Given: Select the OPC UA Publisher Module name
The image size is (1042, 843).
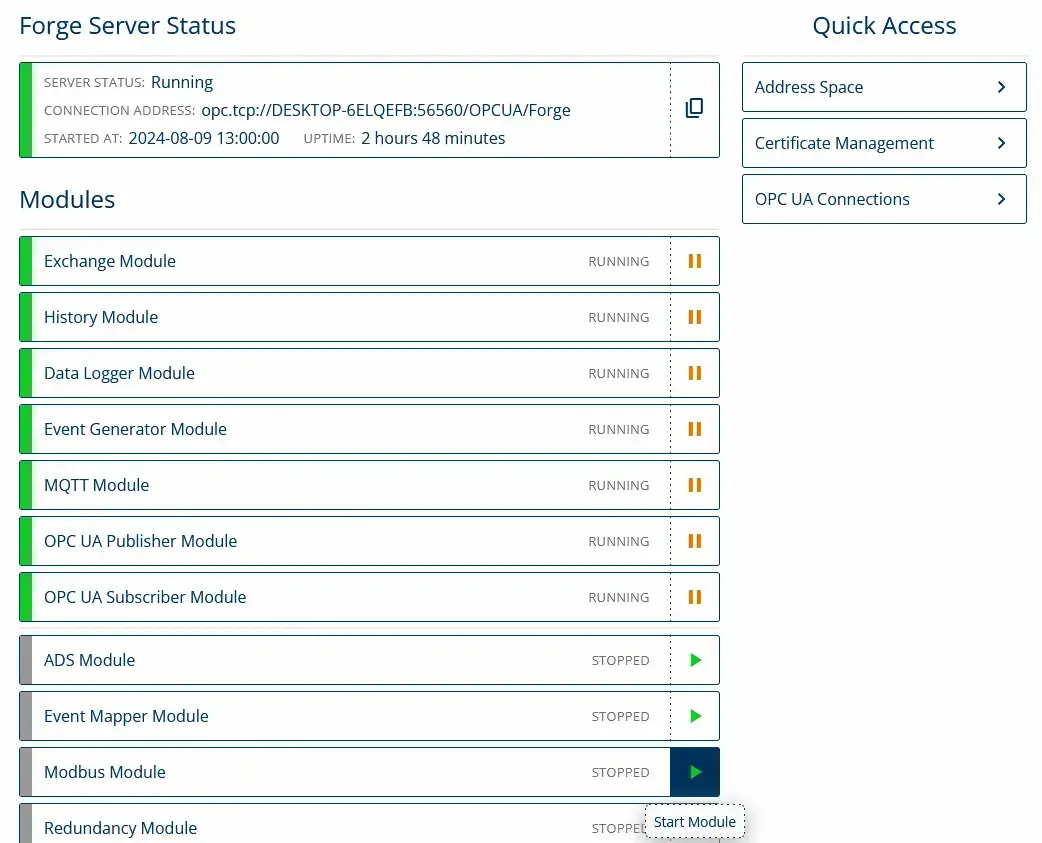Looking at the screenshot, I should (140, 541).
